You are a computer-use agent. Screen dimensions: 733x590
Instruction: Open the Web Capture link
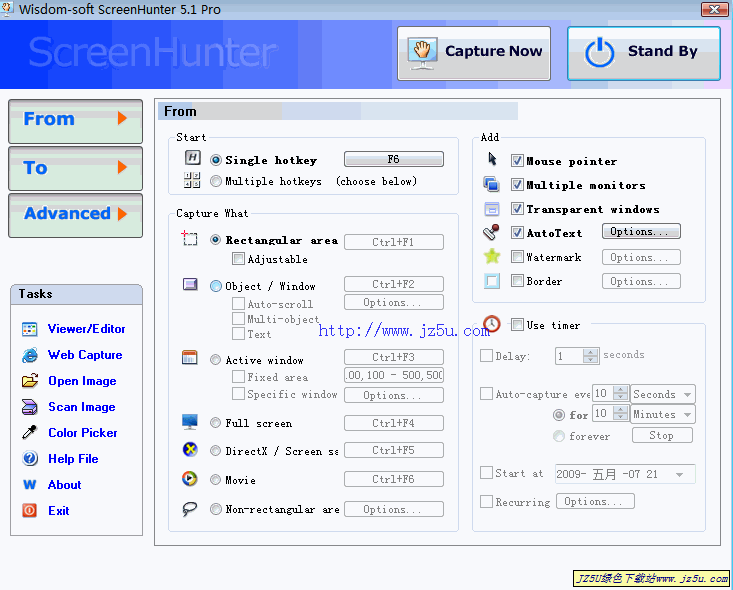[x=85, y=355]
